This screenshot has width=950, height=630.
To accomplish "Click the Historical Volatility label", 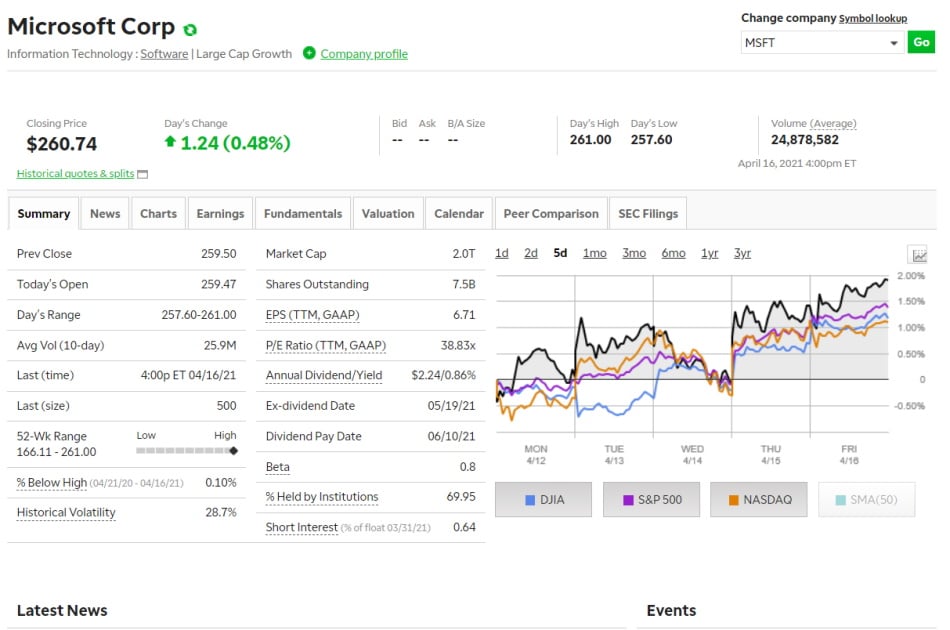I will (66, 512).
